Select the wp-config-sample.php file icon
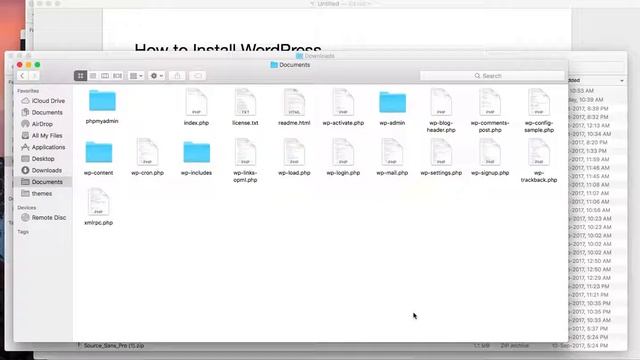The height and width of the screenshot is (360, 640). pos(539,102)
